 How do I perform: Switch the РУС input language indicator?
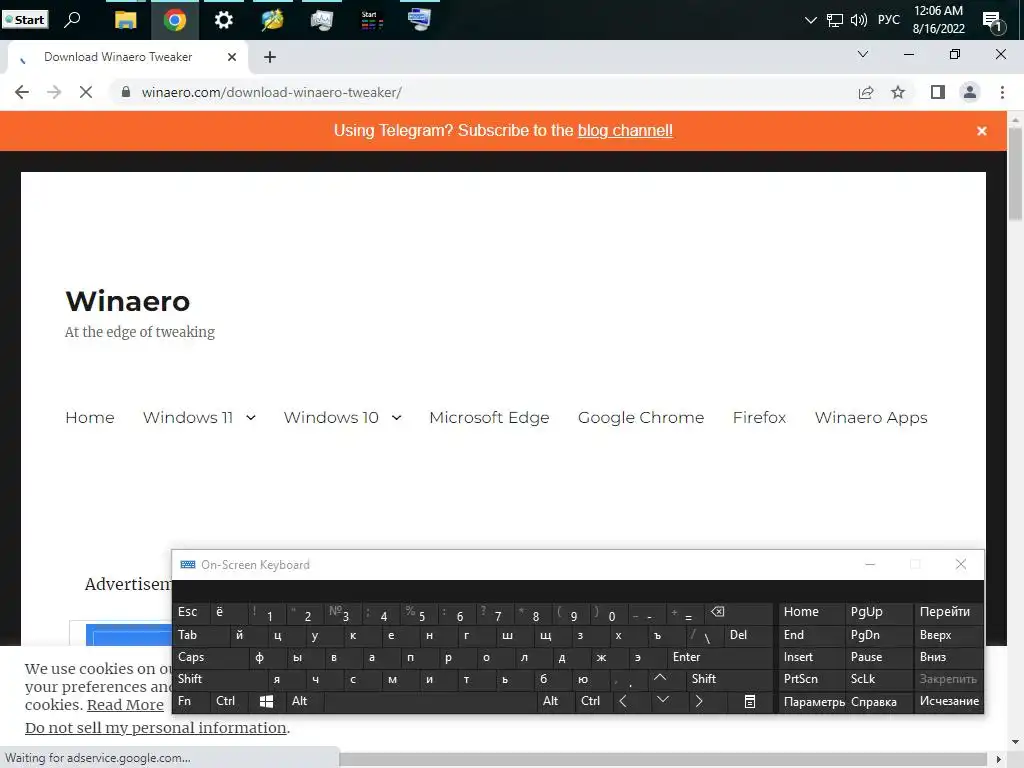[x=888, y=20]
